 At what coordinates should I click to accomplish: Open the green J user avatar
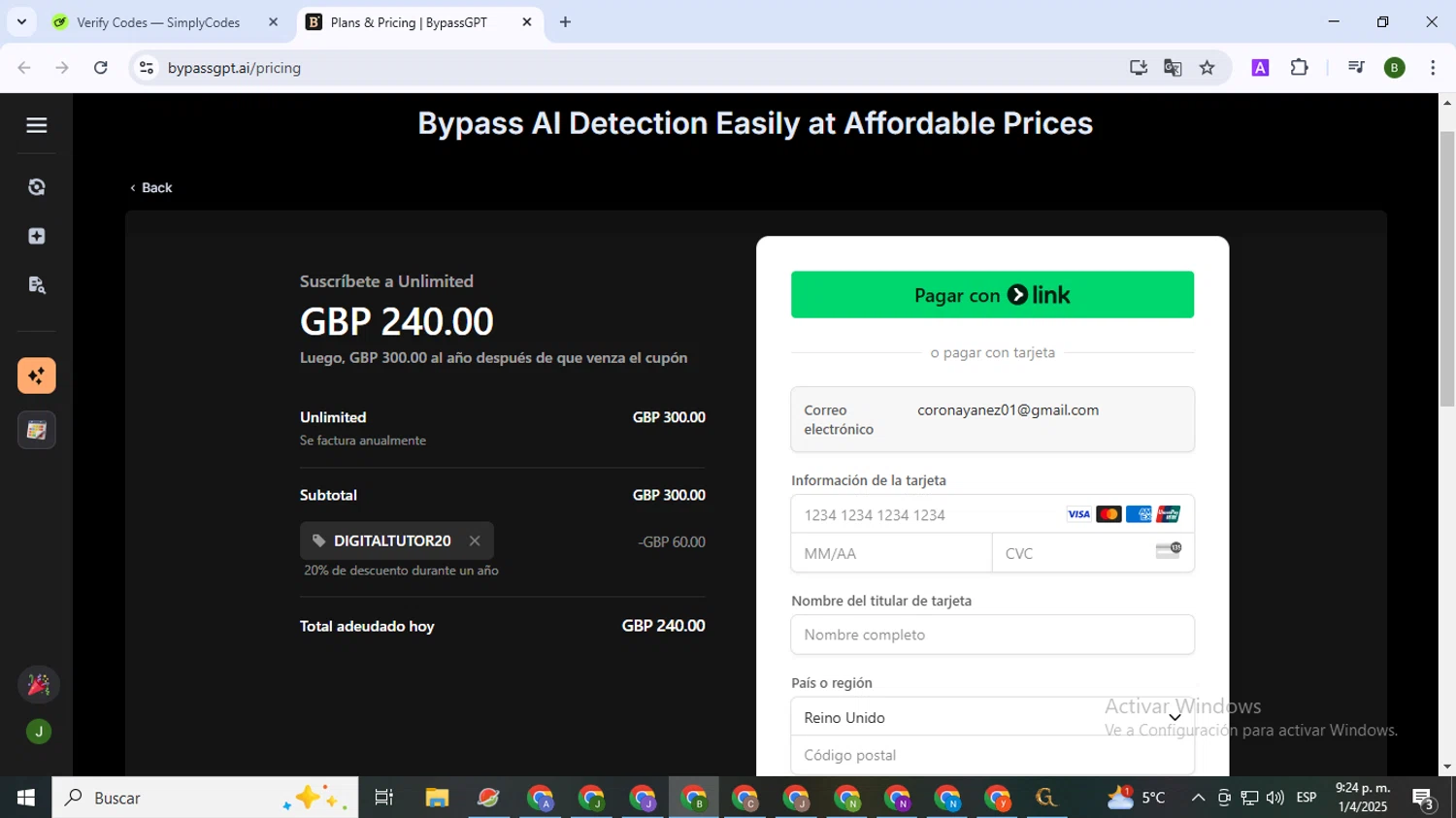coord(38,732)
